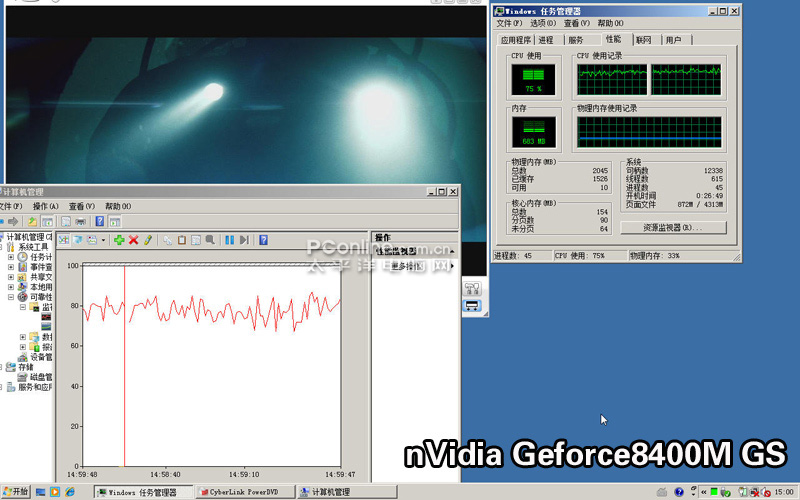Switch to 联网 tab in Task Manager
Image resolution: width=800 pixels, height=500 pixels.
click(646, 40)
